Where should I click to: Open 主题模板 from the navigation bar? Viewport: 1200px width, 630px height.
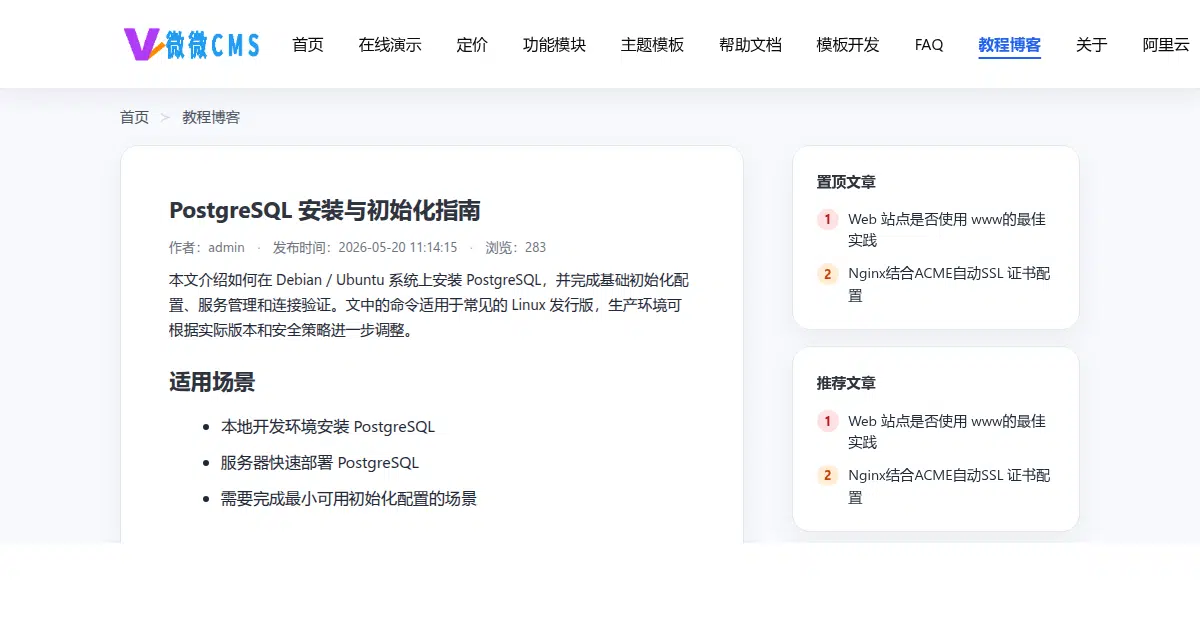[652, 45]
